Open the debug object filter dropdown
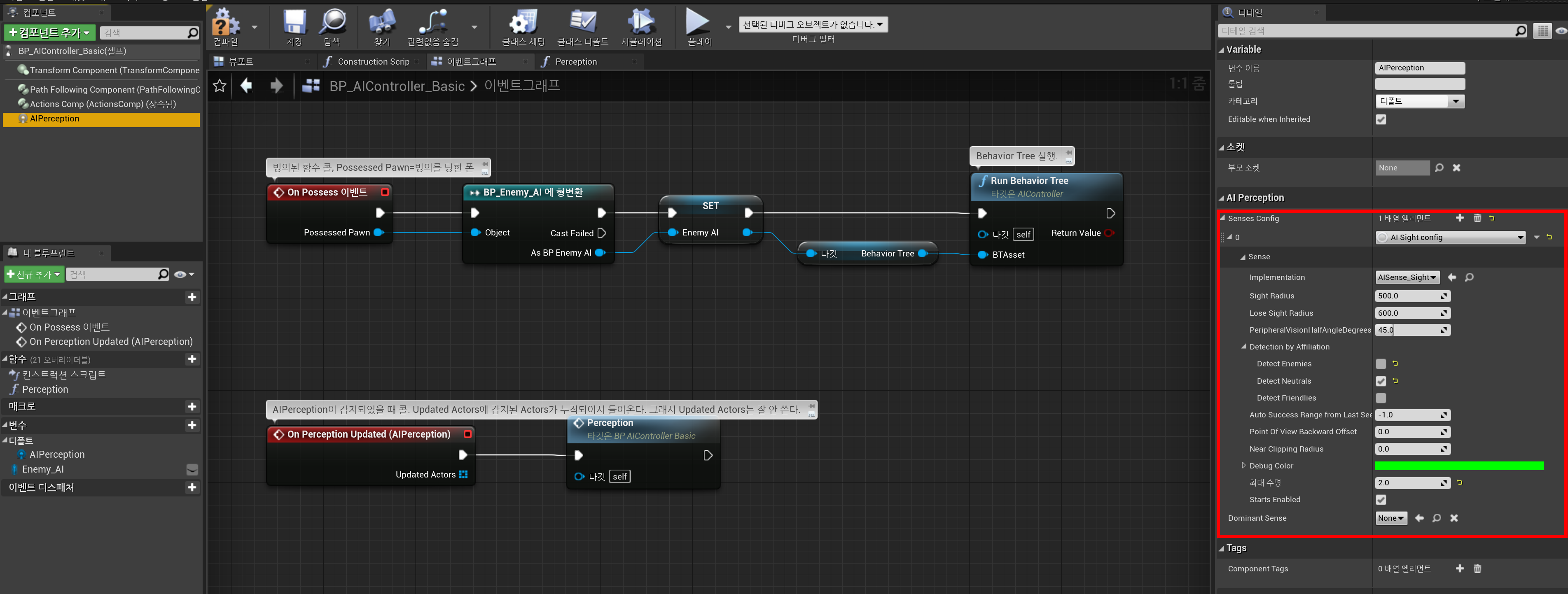 coord(813,24)
